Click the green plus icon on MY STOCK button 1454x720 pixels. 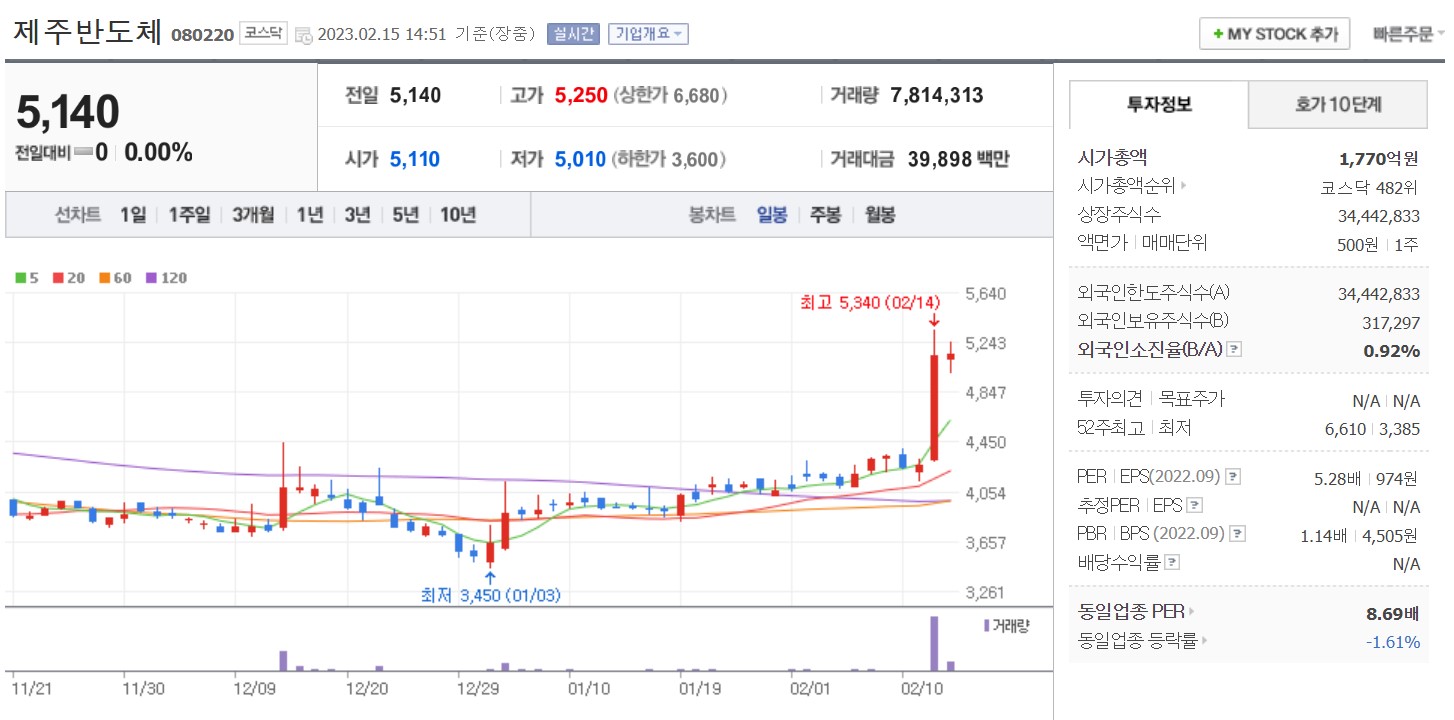(x=1219, y=33)
